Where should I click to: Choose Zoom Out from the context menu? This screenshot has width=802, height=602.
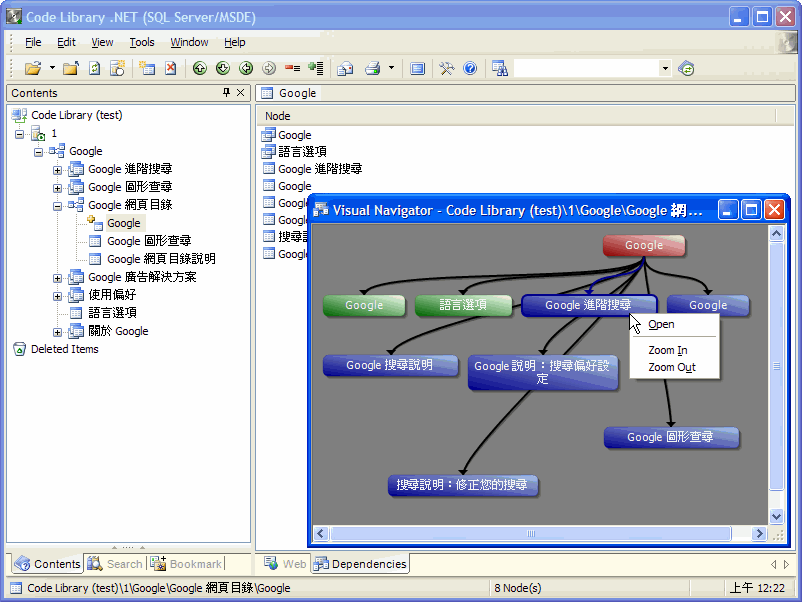click(x=672, y=367)
